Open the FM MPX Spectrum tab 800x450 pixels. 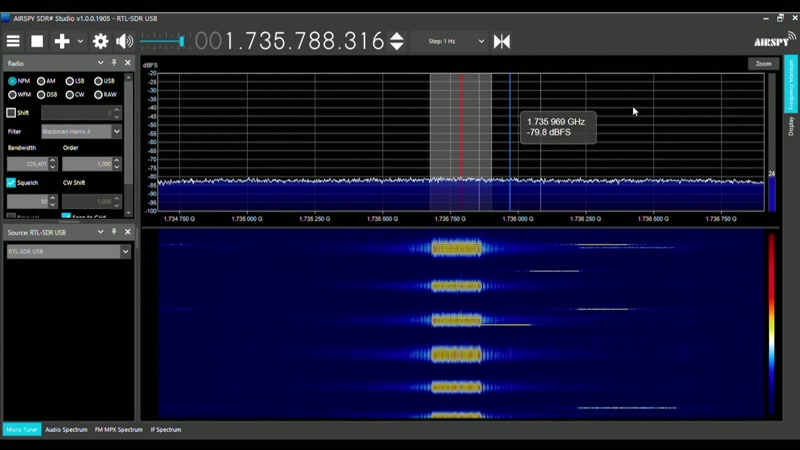118,430
